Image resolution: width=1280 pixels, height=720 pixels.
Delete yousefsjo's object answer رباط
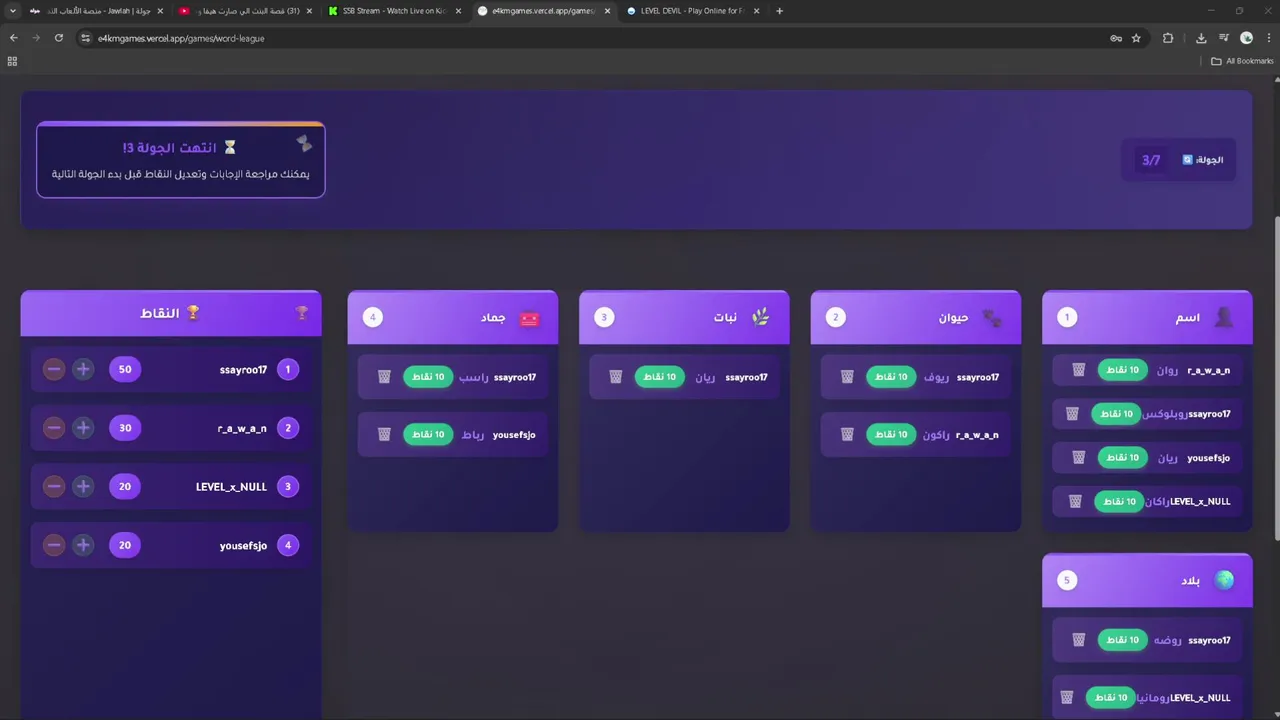(x=384, y=435)
